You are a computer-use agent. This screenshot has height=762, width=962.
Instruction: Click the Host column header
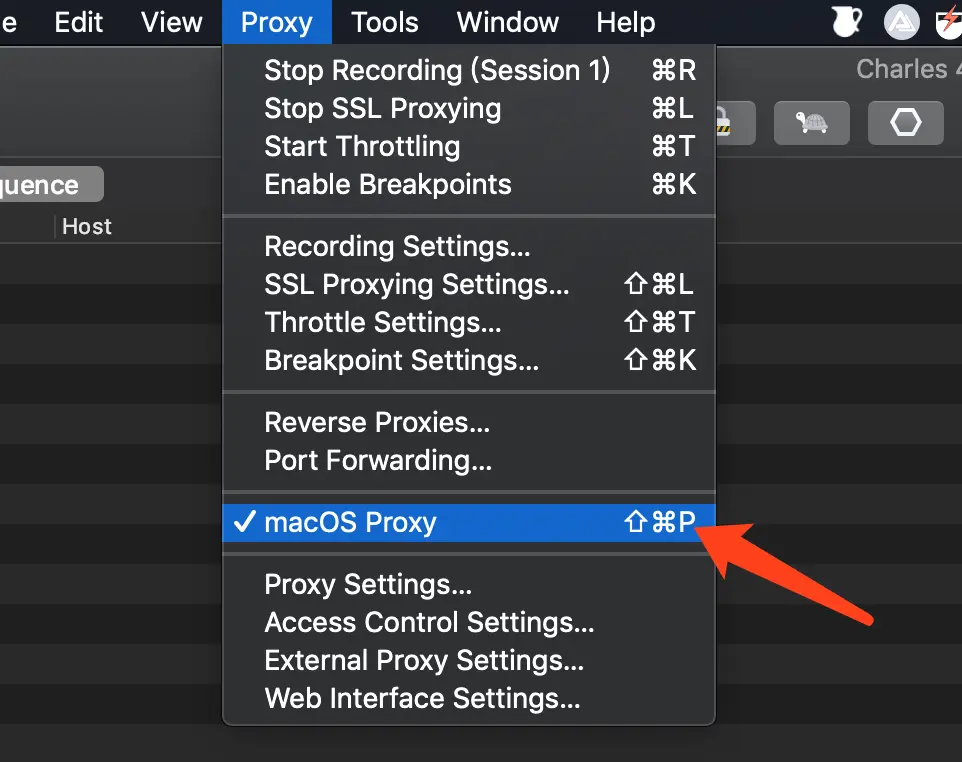87,227
